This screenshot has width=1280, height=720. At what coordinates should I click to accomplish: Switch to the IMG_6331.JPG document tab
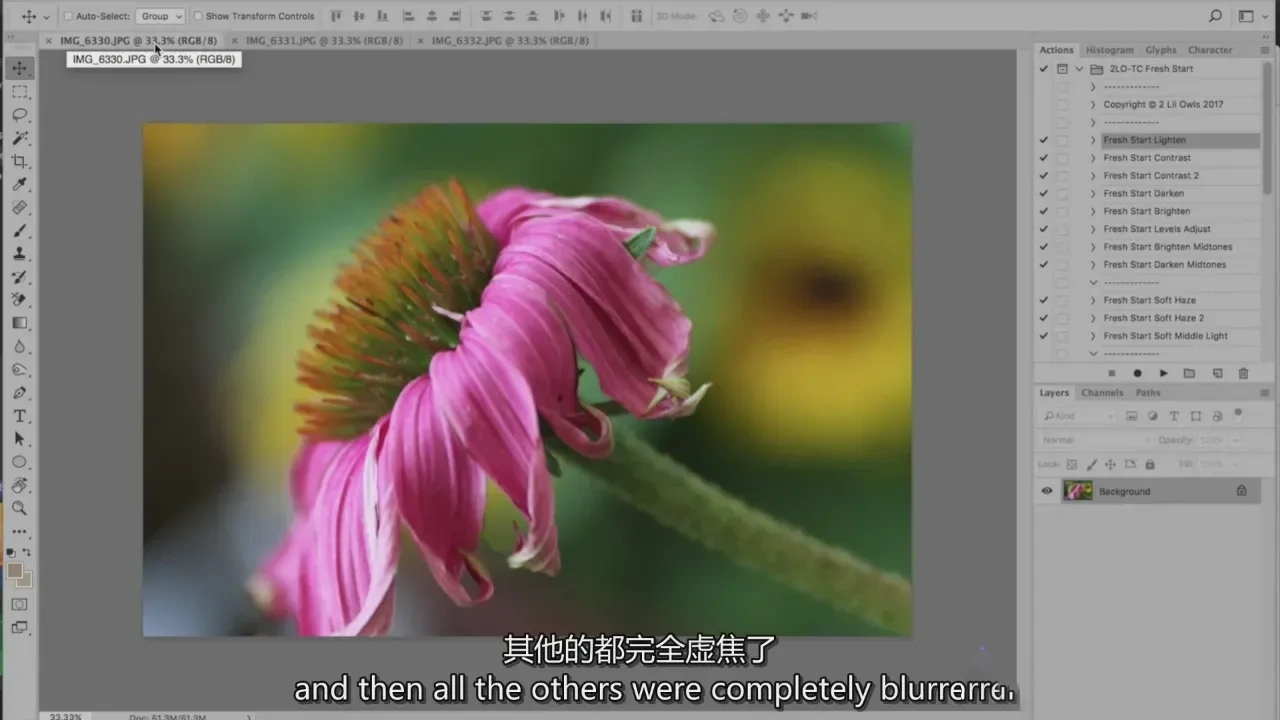(x=325, y=41)
